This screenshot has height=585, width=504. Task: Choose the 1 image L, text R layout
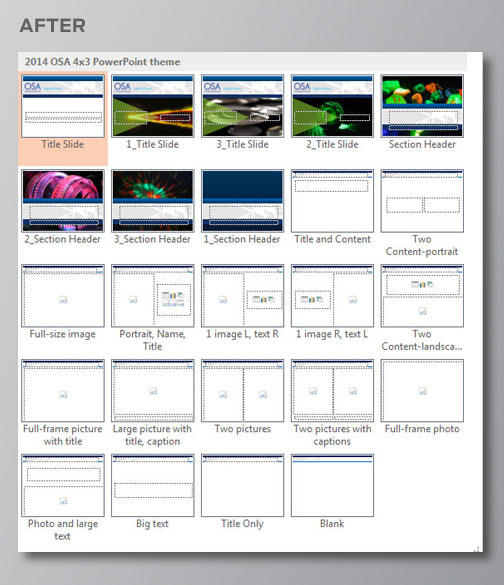point(242,295)
